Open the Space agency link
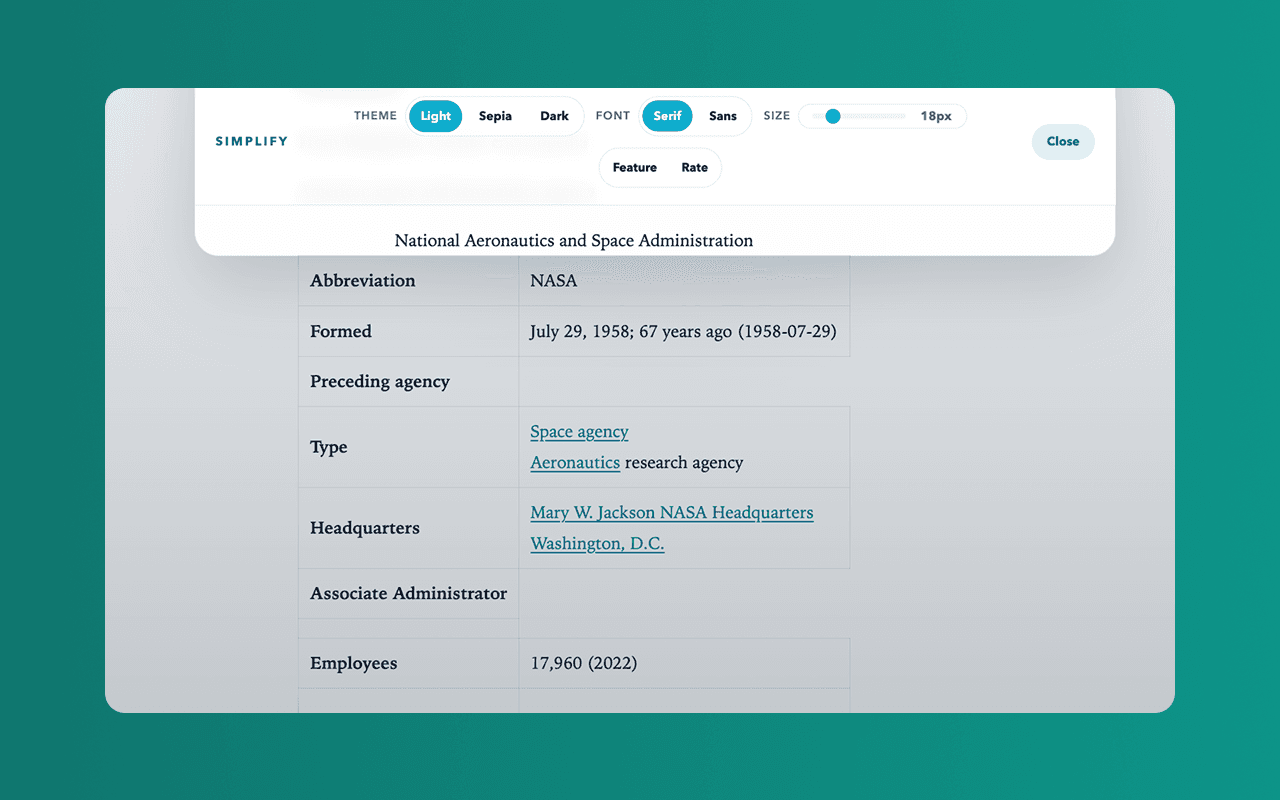This screenshot has width=1280, height=800. tap(579, 432)
